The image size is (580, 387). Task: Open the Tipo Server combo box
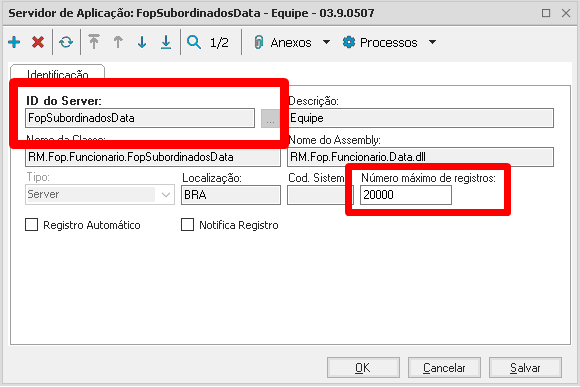tap(100, 195)
